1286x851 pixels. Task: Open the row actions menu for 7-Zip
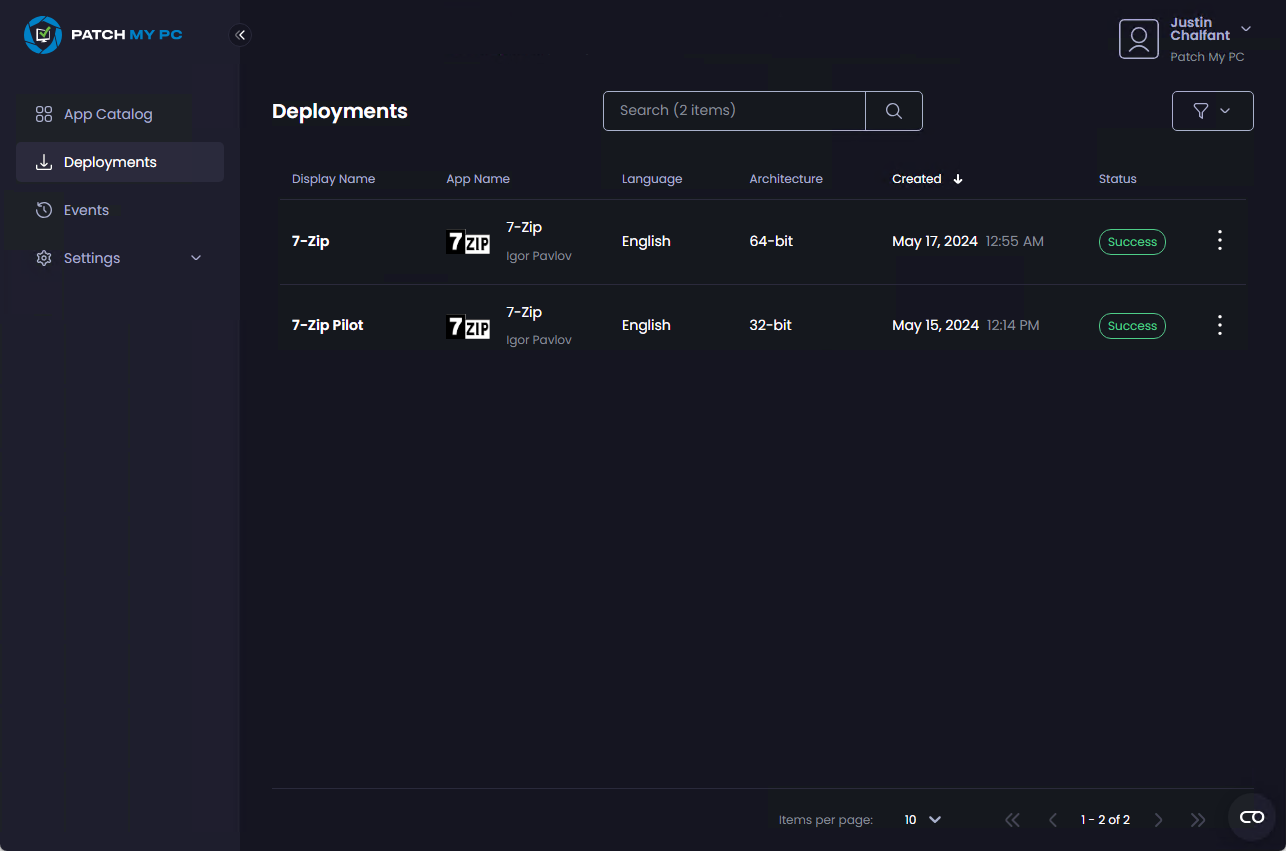click(1219, 241)
